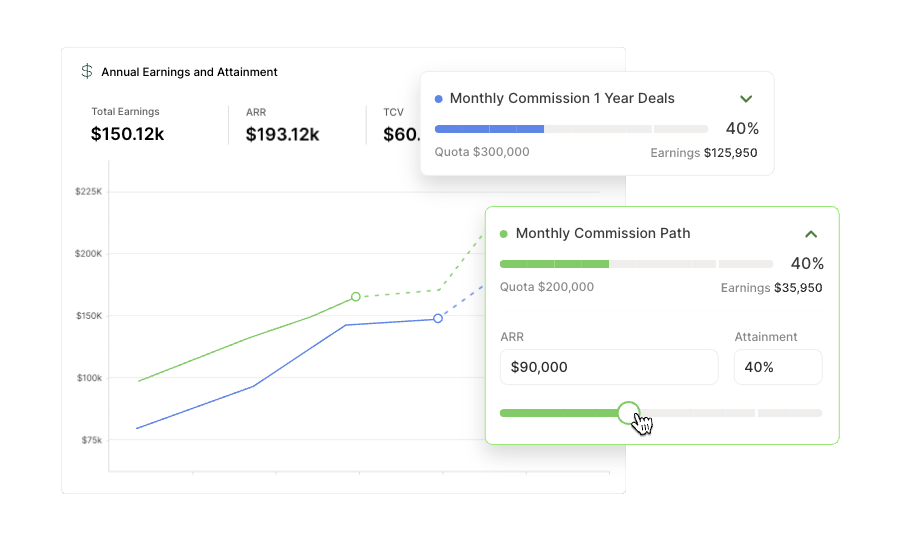The width and height of the screenshot is (900, 540).
Task: Click the Annual Earnings and Attainment title
Action: (x=189, y=72)
